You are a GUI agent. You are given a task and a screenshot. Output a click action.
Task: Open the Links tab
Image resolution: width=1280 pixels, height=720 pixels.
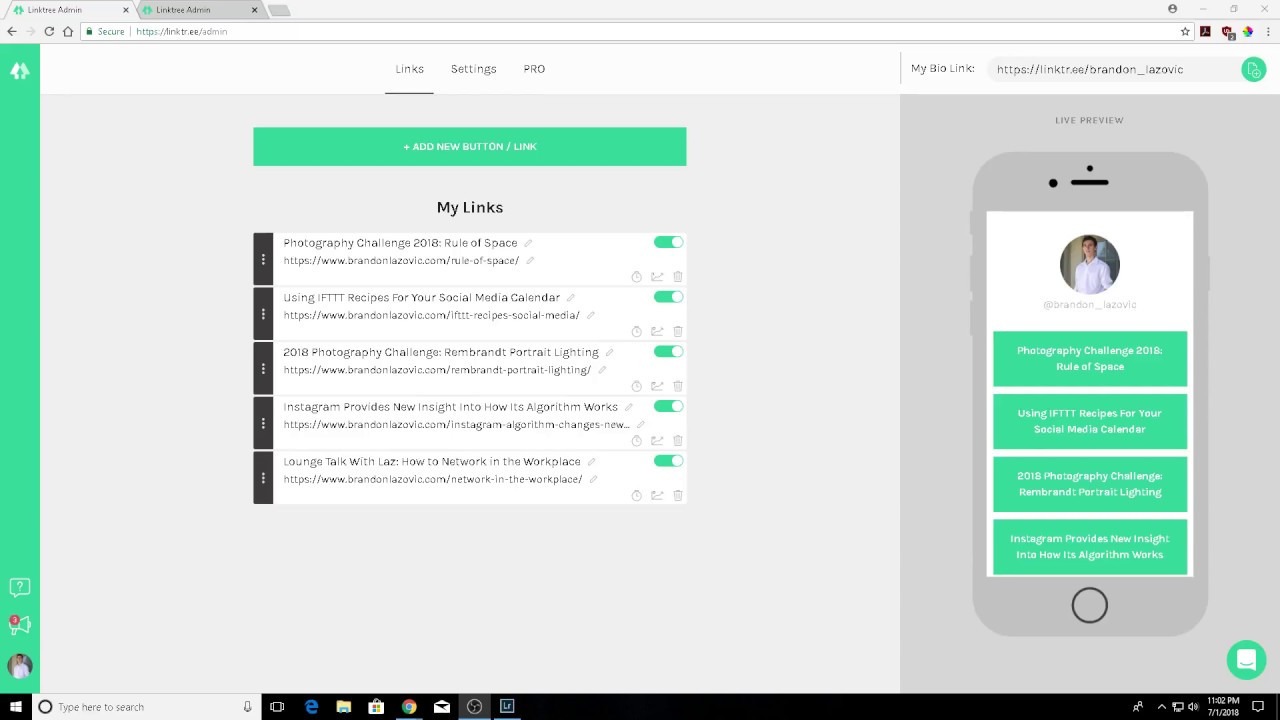point(409,69)
